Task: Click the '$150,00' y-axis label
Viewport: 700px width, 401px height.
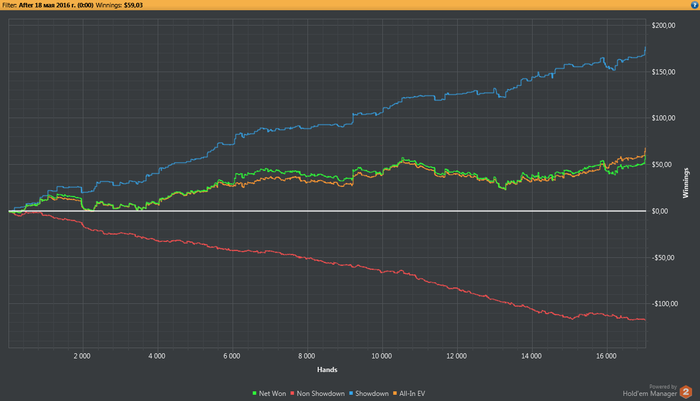Action: tap(663, 72)
